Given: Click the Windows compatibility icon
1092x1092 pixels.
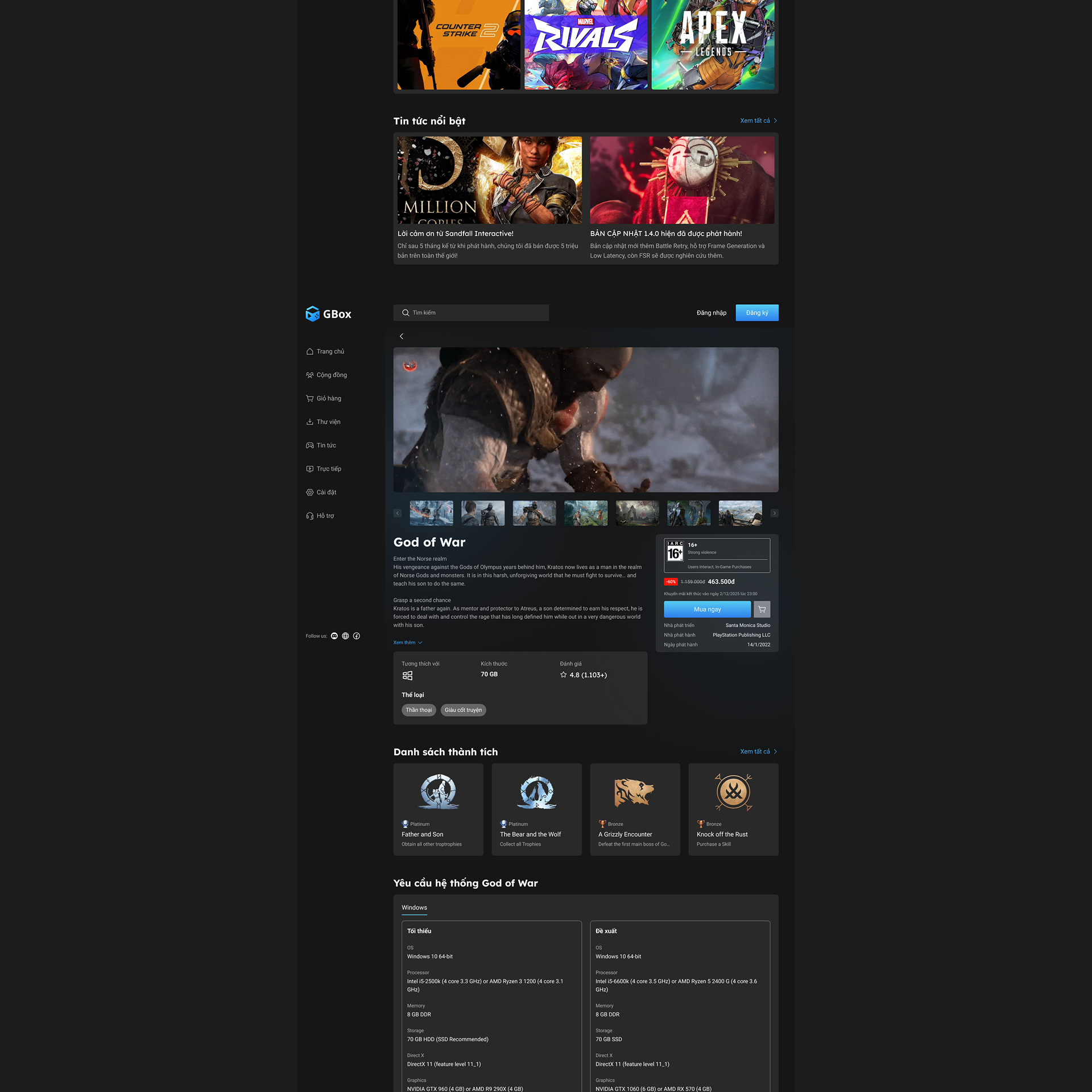Looking at the screenshot, I should click(407, 676).
